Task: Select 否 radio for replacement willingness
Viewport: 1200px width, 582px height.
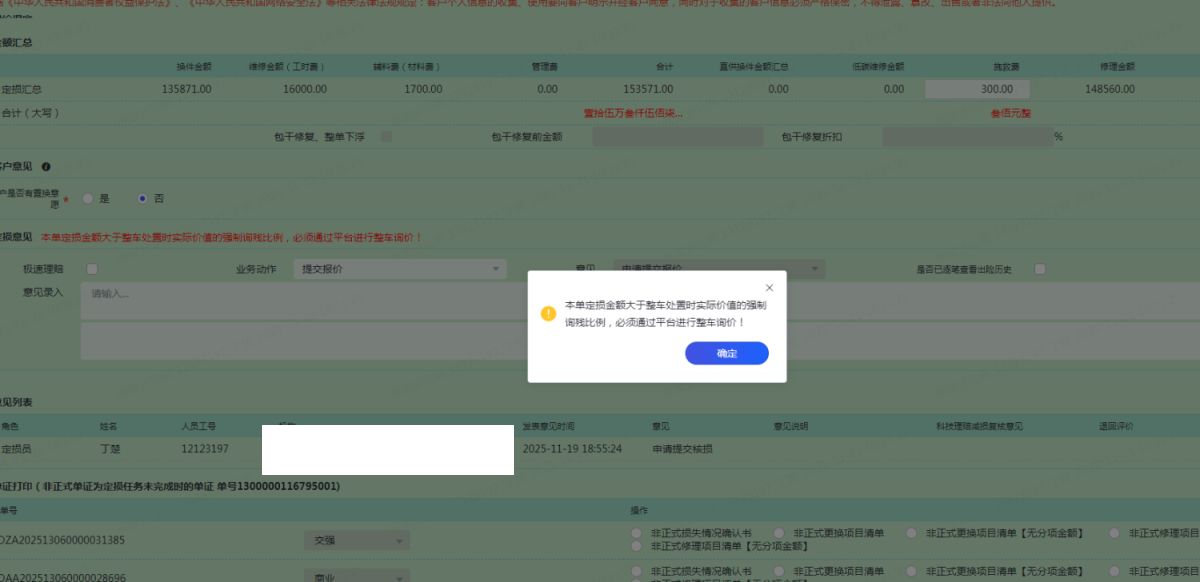Action: (142, 199)
